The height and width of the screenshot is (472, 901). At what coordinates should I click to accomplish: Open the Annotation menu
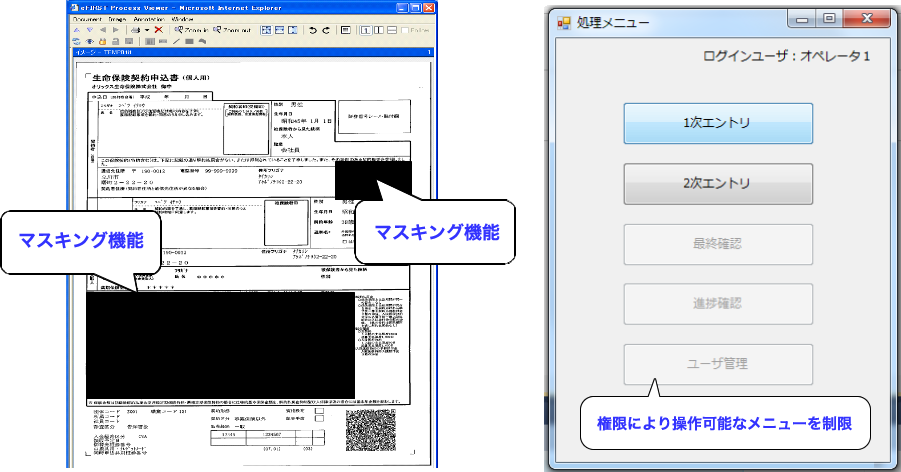point(149,19)
